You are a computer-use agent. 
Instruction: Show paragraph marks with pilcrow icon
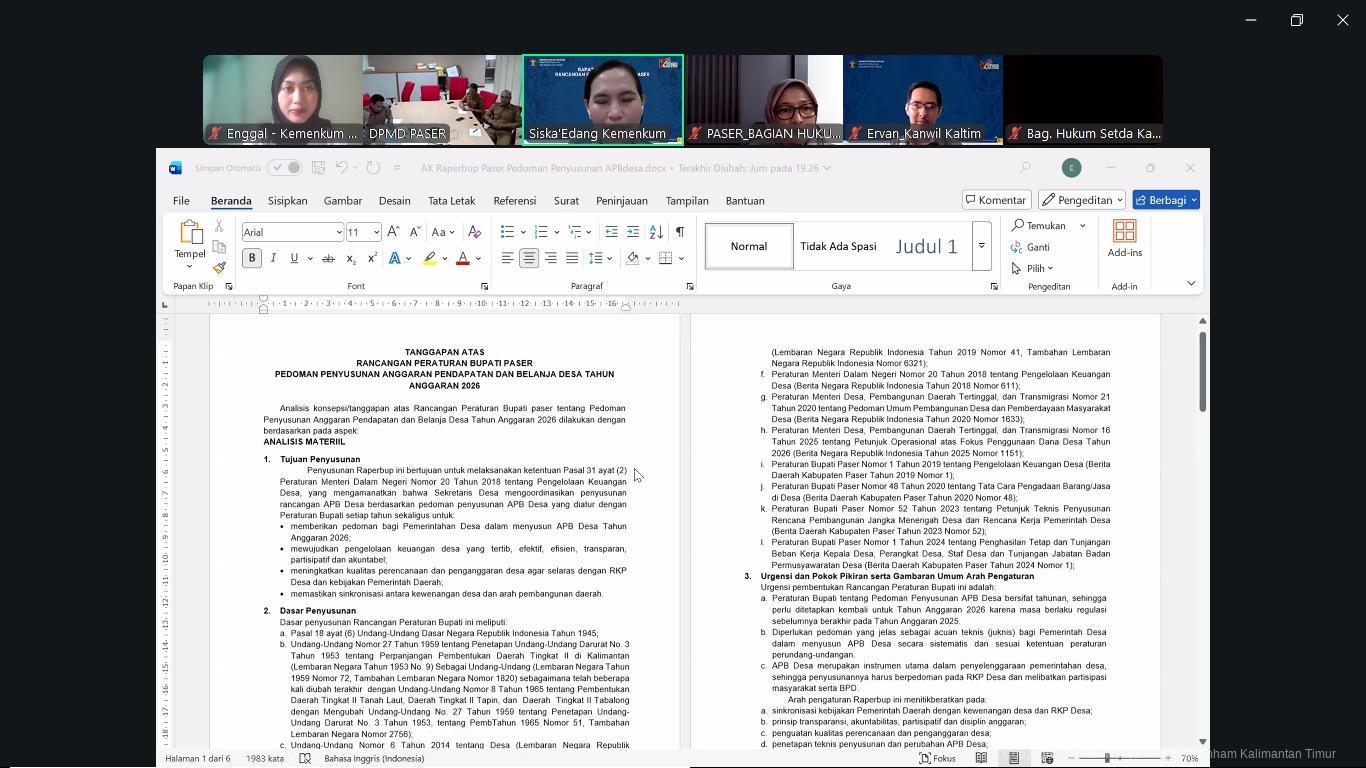[679, 232]
